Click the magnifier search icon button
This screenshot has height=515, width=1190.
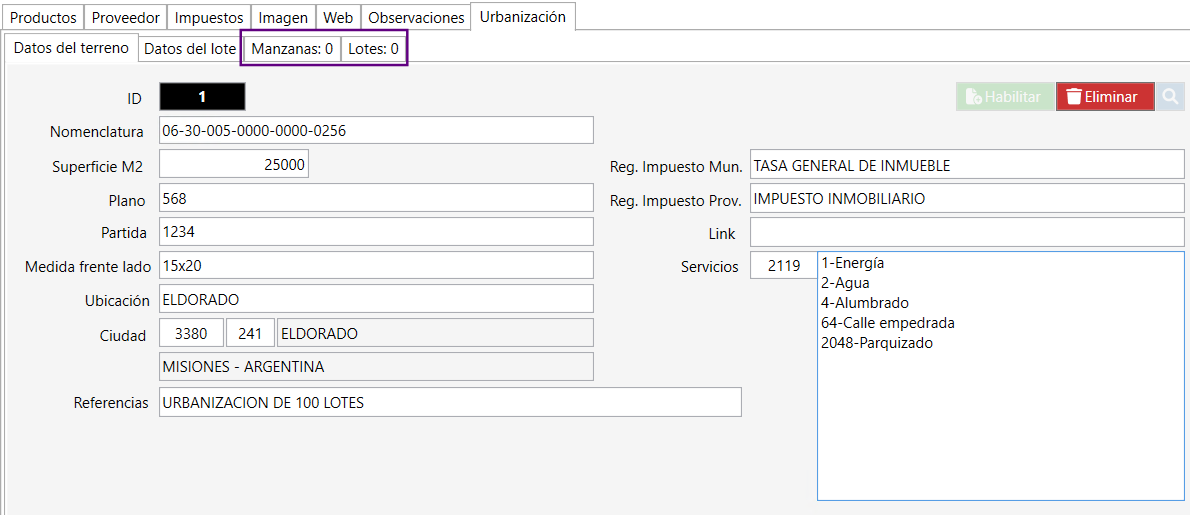pyautogui.click(x=1170, y=97)
